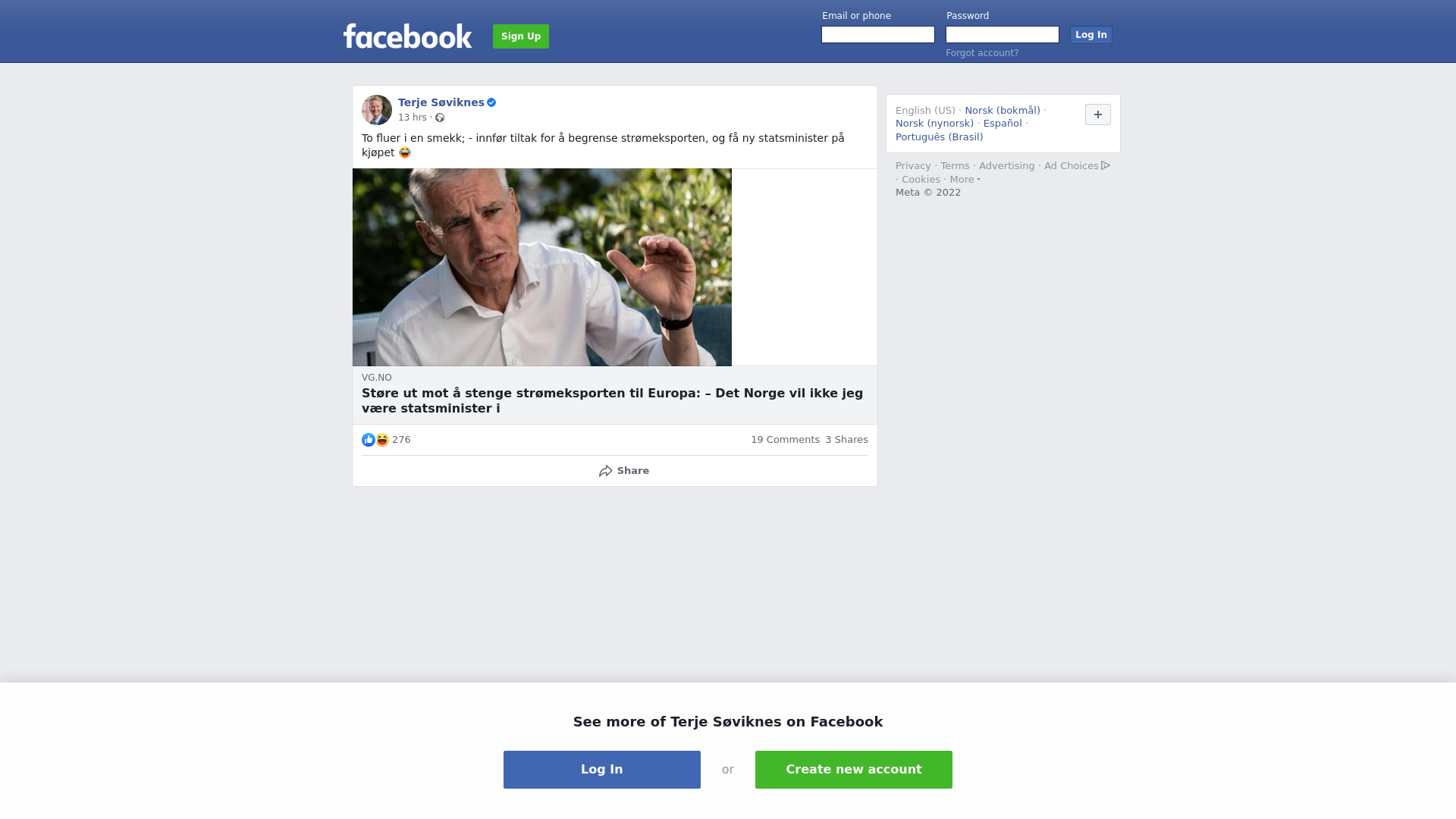Add more languages with the plus button

click(1098, 115)
